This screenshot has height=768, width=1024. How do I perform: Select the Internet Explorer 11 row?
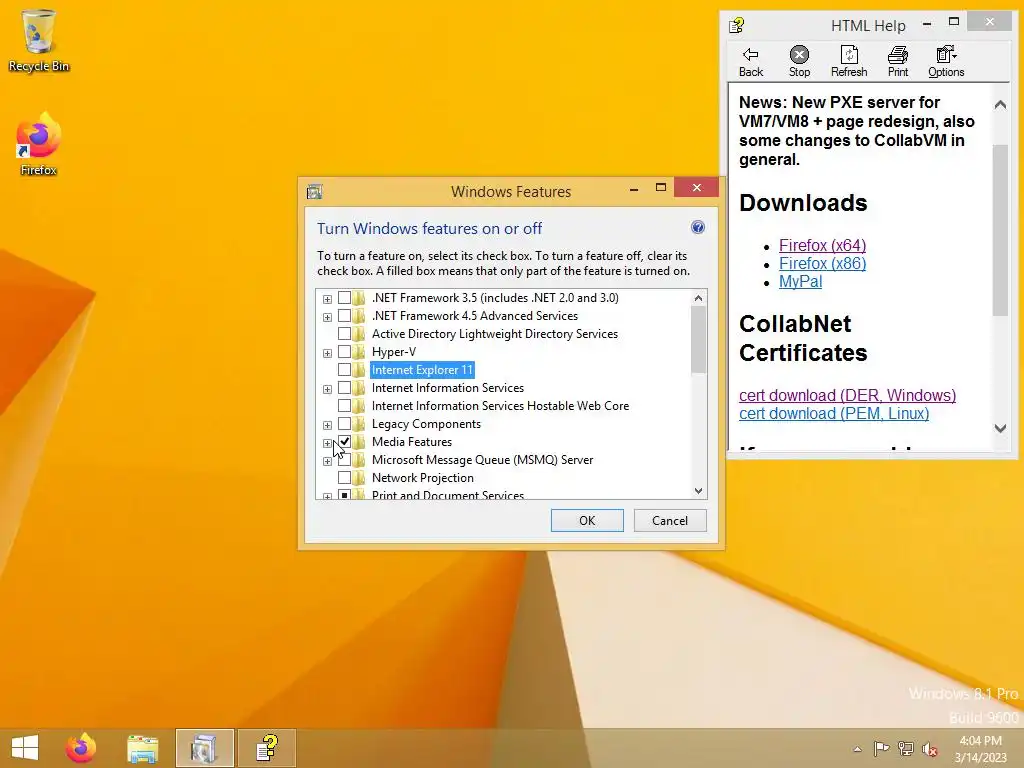(422, 370)
